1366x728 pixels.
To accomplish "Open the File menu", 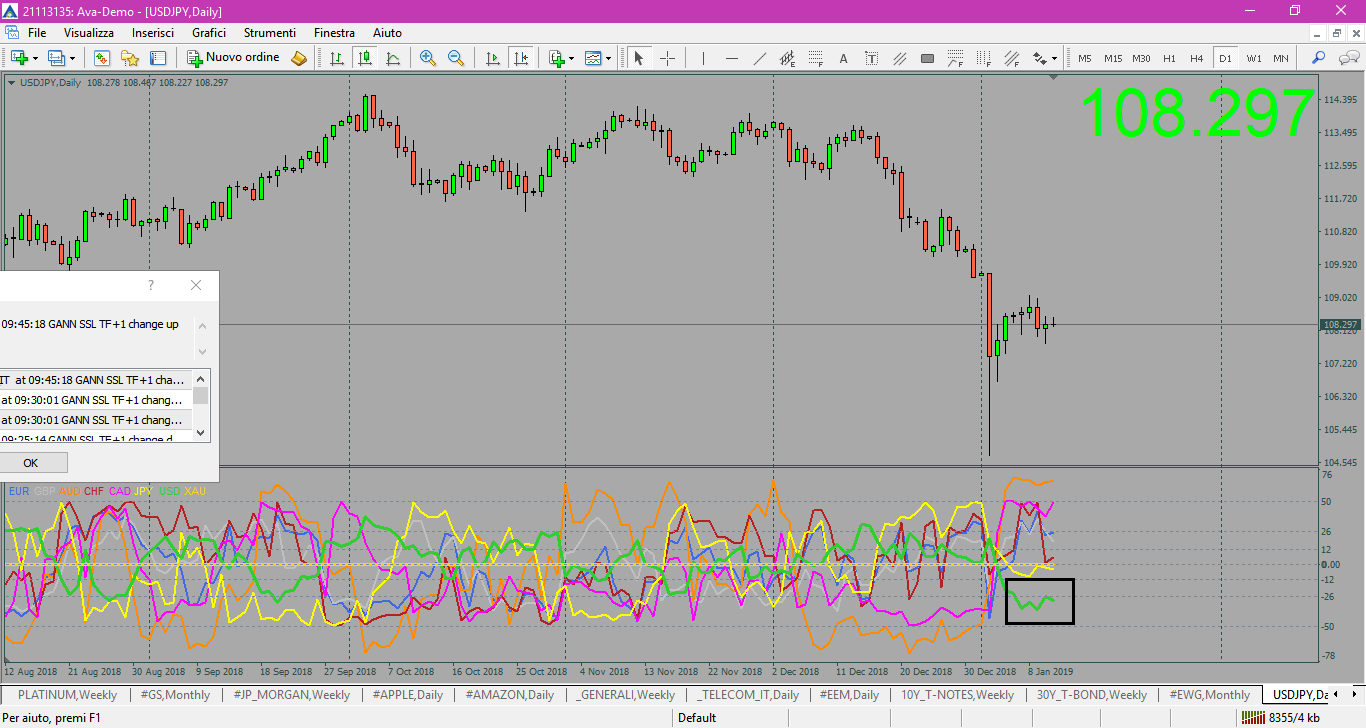I will point(37,33).
